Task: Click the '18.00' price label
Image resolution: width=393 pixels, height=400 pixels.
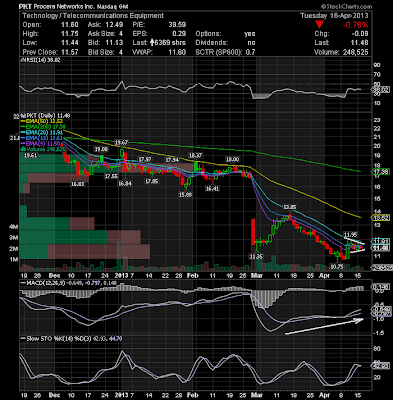Action: coord(232,159)
